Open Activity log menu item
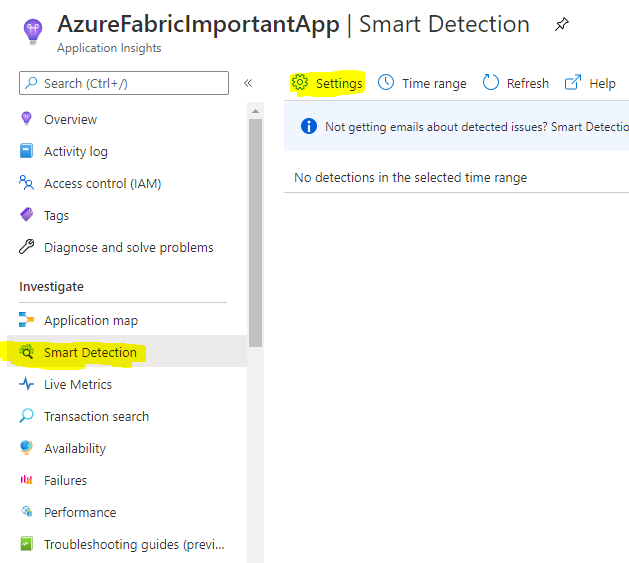629x563 pixels. tap(127, 151)
